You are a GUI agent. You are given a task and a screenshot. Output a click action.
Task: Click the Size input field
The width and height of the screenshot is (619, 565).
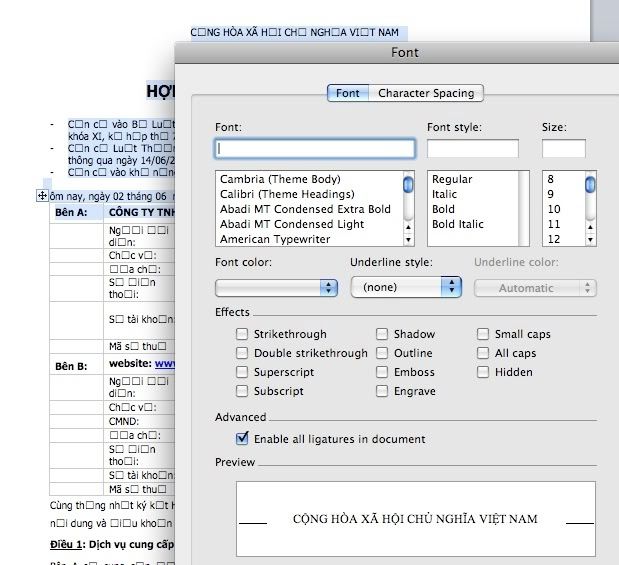(x=563, y=148)
